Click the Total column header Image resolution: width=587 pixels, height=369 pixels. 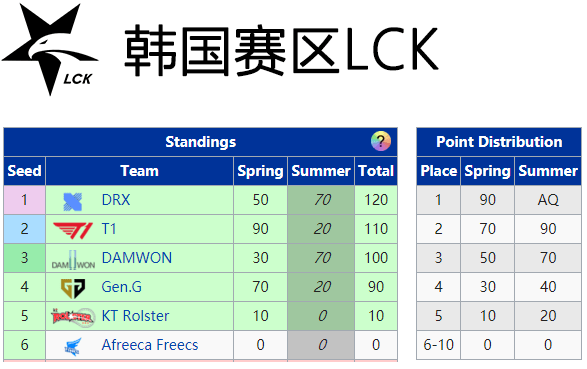[376, 171]
